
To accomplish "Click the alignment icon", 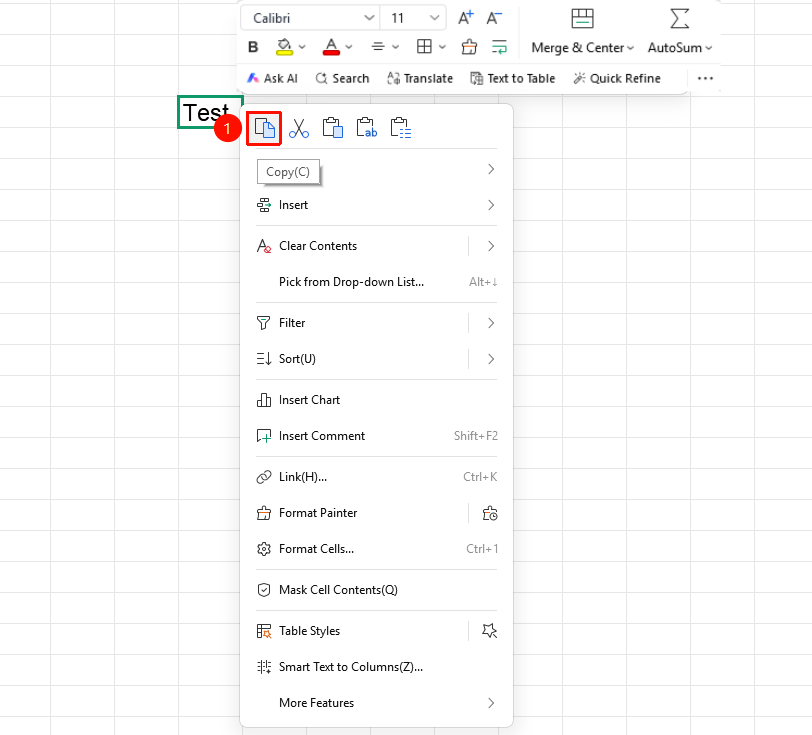I will (x=378, y=47).
